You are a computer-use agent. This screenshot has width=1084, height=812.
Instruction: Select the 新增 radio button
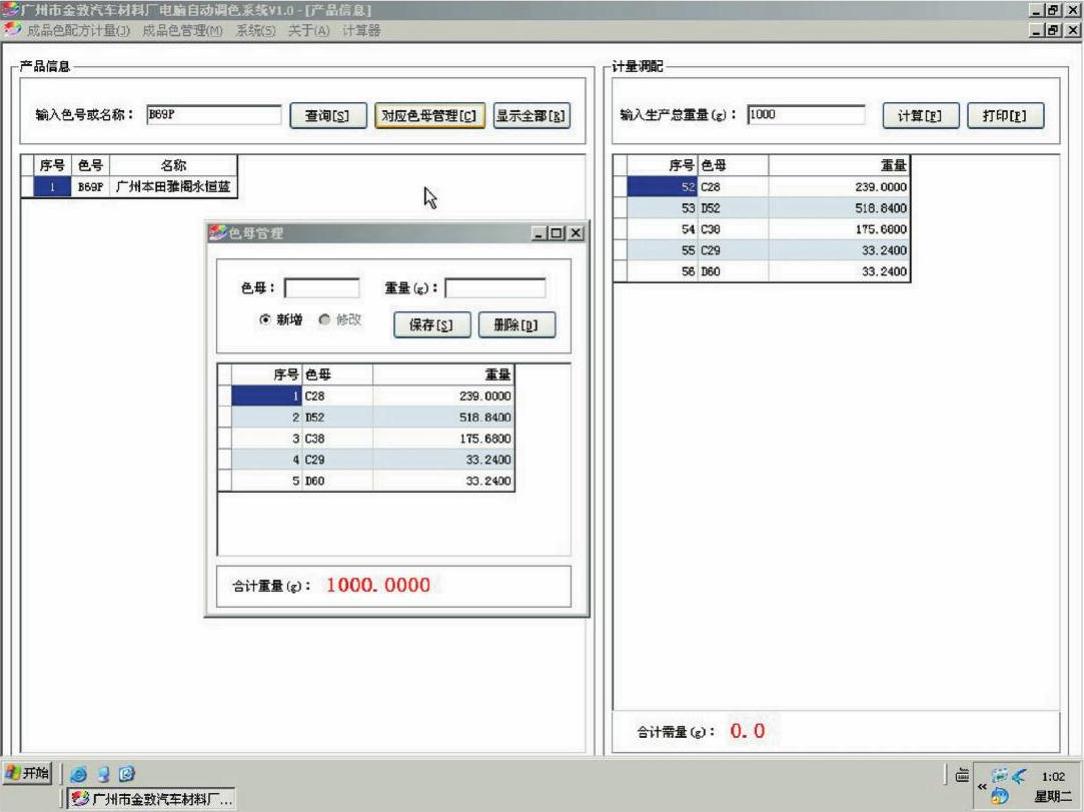[x=265, y=319]
